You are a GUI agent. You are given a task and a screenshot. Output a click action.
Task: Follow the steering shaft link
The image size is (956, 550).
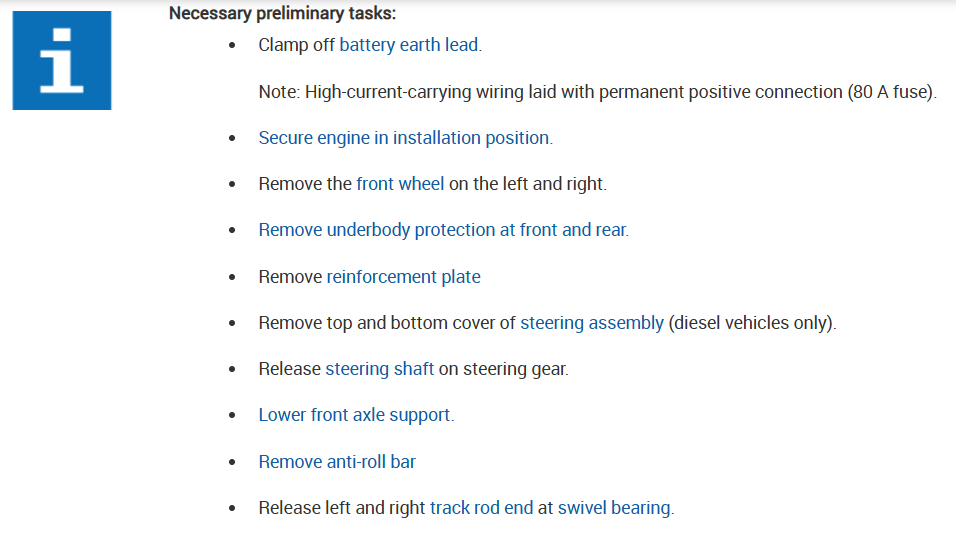click(x=379, y=369)
